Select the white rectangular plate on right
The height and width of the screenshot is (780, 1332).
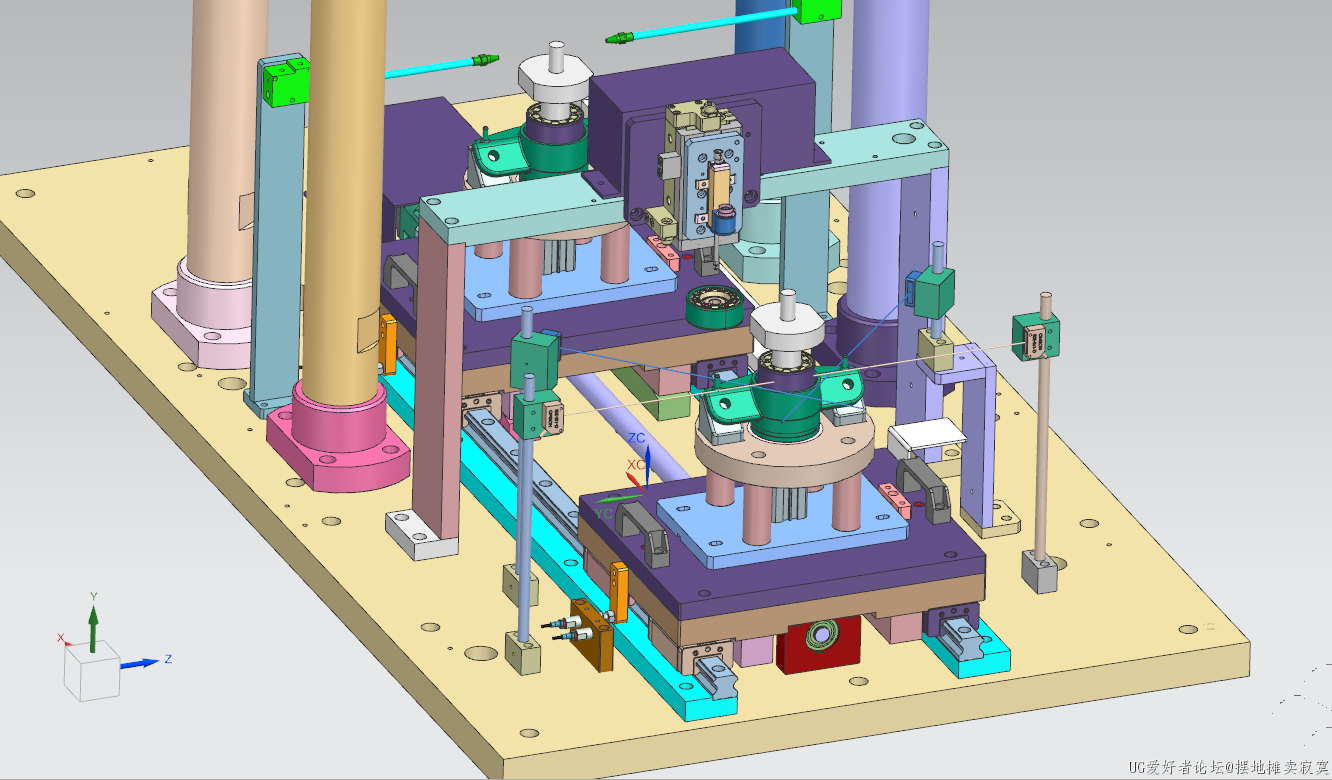tap(929, 436)
